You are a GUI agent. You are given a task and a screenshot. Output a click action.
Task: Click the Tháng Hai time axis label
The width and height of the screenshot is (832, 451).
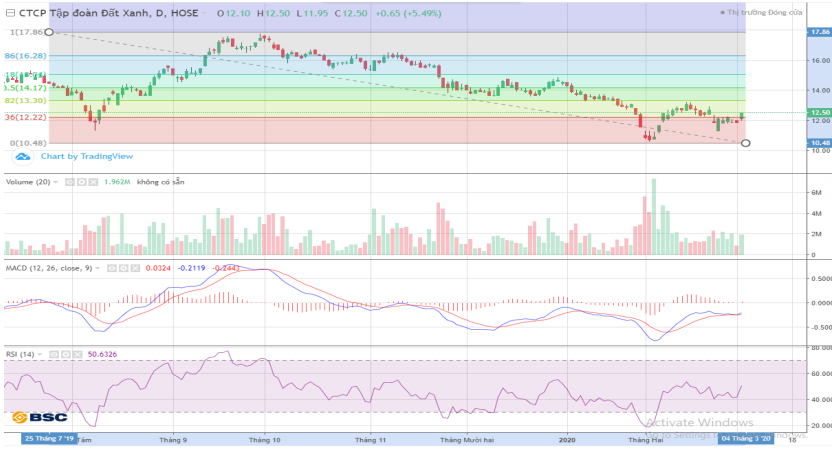click(x=646, y=440)
